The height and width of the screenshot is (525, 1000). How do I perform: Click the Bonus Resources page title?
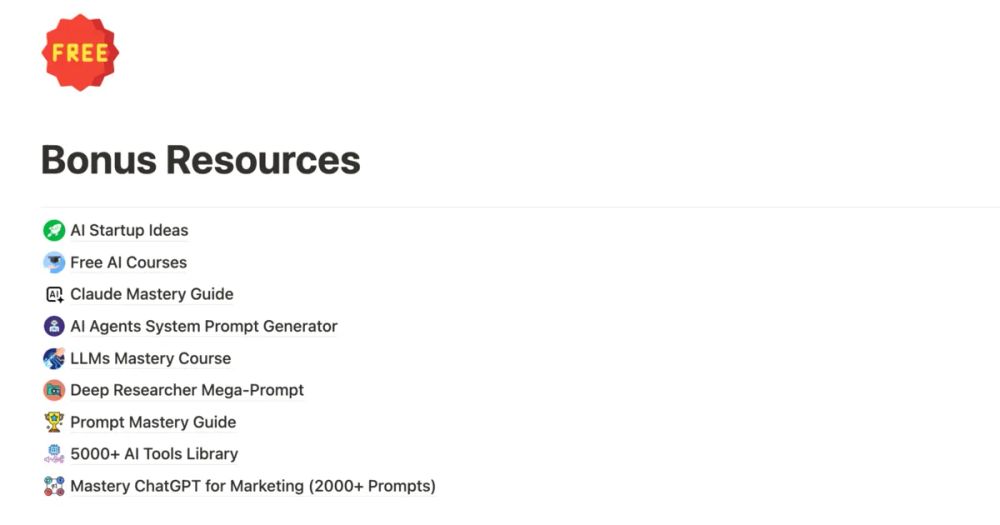click(x=201, y=159)
